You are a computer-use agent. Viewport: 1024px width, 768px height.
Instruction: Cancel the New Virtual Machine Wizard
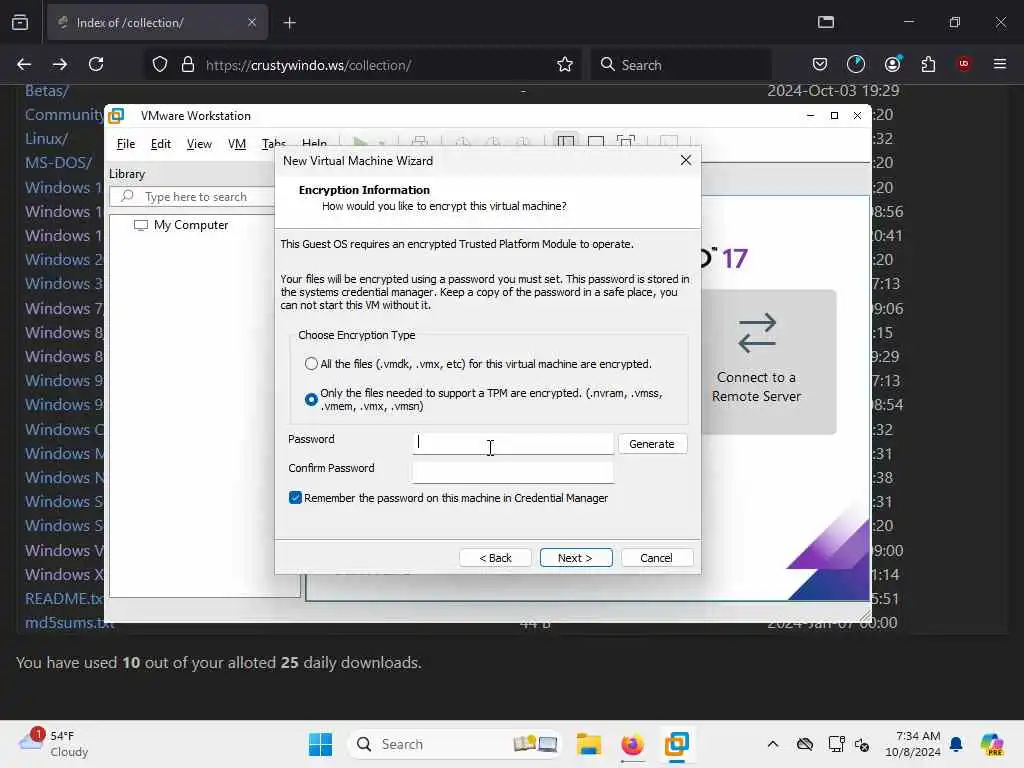pyautogui.click(x=656, y=558)
